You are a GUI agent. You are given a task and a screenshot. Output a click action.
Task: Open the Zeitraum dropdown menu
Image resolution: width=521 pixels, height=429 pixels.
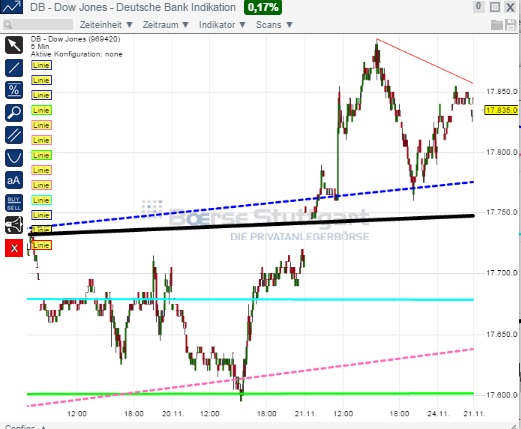(x=166, y=25)
